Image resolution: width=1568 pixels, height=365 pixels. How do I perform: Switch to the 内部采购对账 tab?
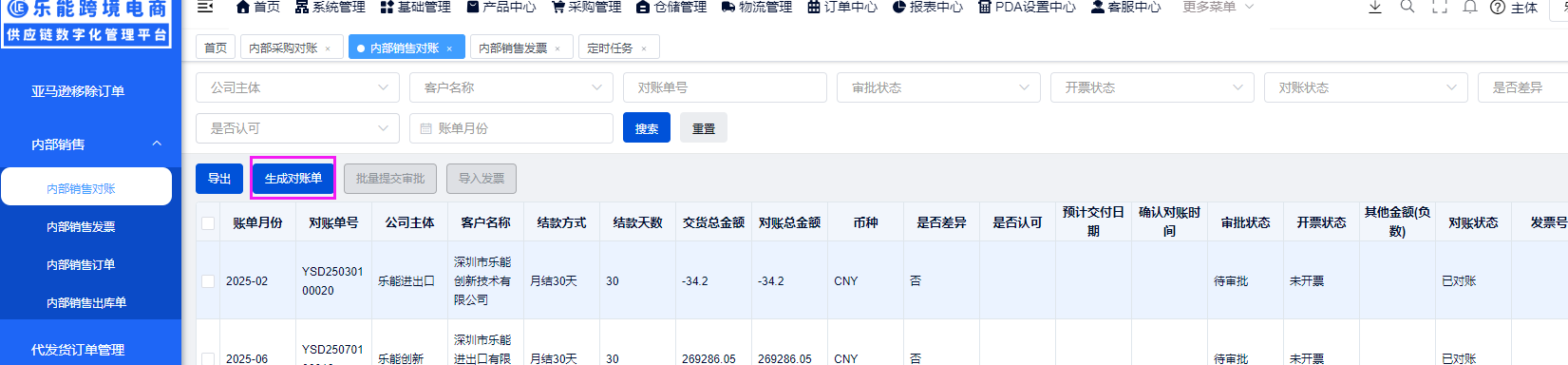[x=283, y=48]
